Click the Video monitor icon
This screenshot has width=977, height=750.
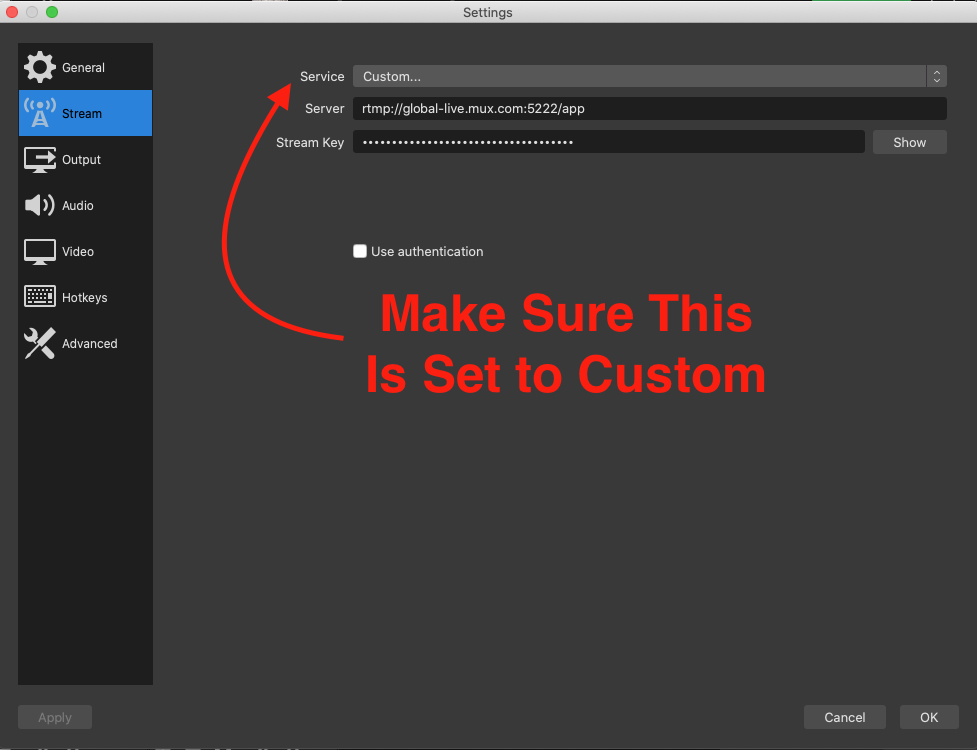pos(40,252)
